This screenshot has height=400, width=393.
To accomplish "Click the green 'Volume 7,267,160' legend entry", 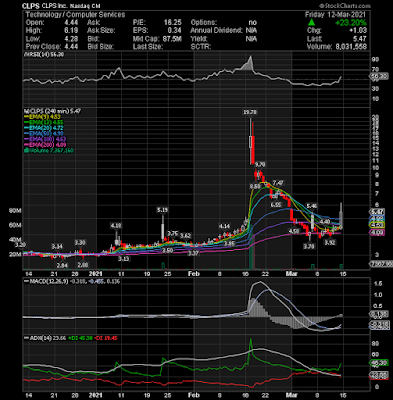I will (x=48, y=150).
